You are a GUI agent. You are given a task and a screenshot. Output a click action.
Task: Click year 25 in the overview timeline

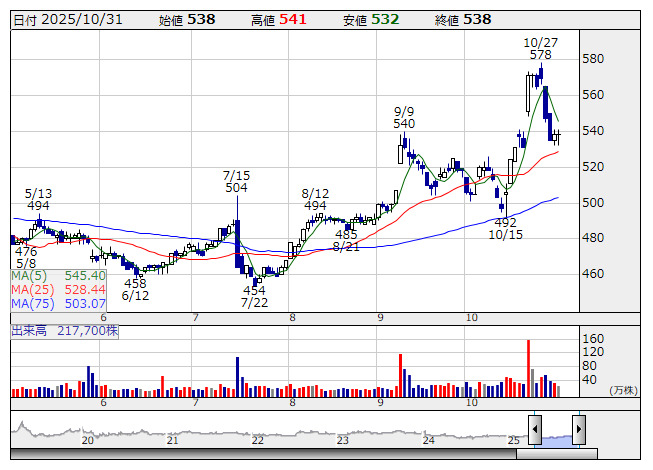point(513,440)
